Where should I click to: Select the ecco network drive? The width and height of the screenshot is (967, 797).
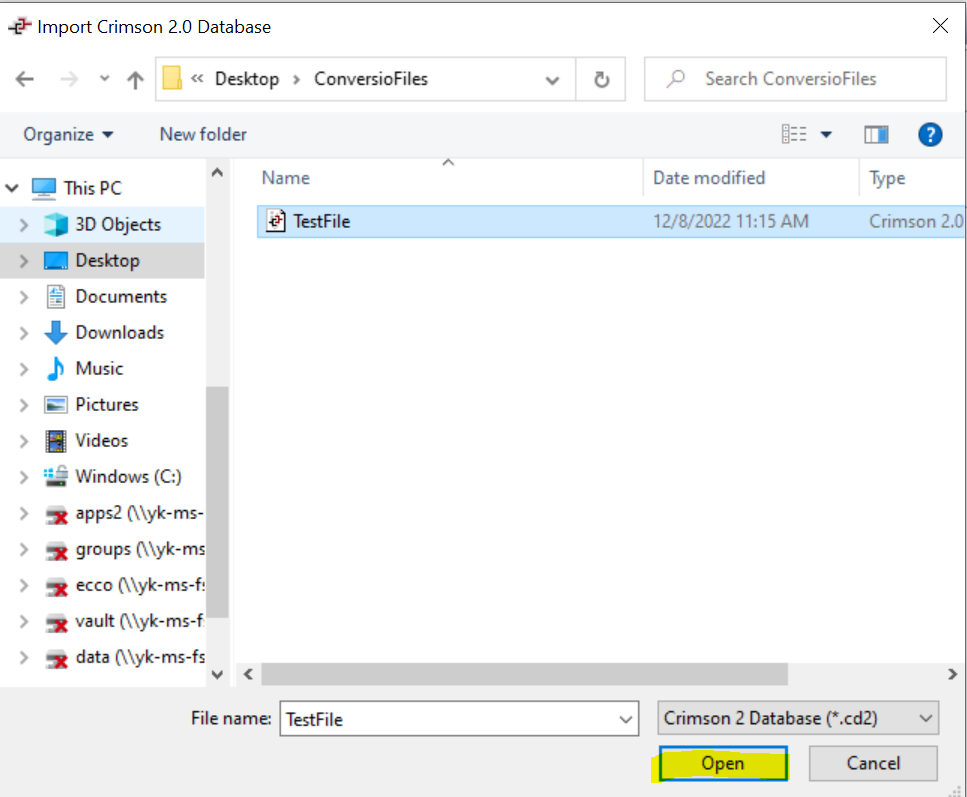[140, 585]
